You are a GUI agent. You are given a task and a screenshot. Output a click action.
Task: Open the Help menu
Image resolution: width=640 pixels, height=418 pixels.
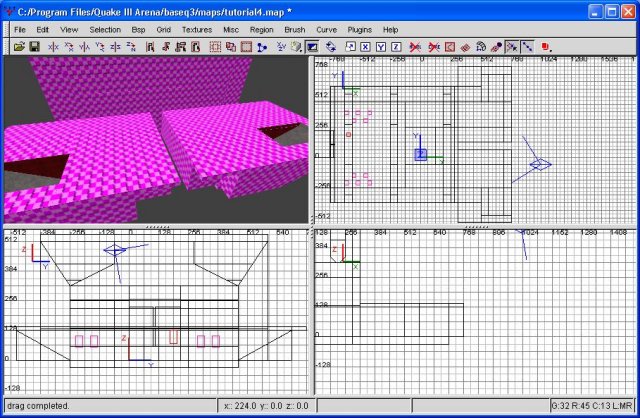click(x=390, y=30)
